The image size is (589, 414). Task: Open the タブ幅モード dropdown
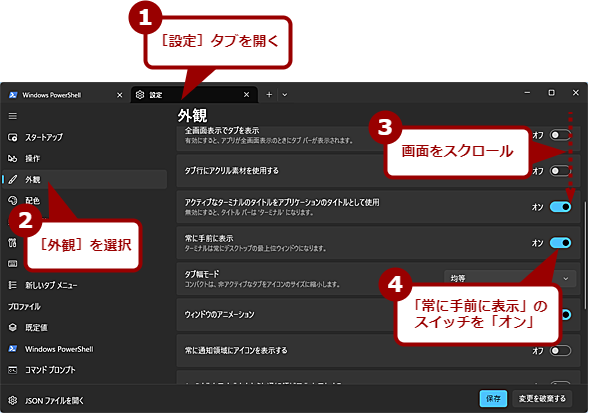pyautogui.click(x=510, y=278)
